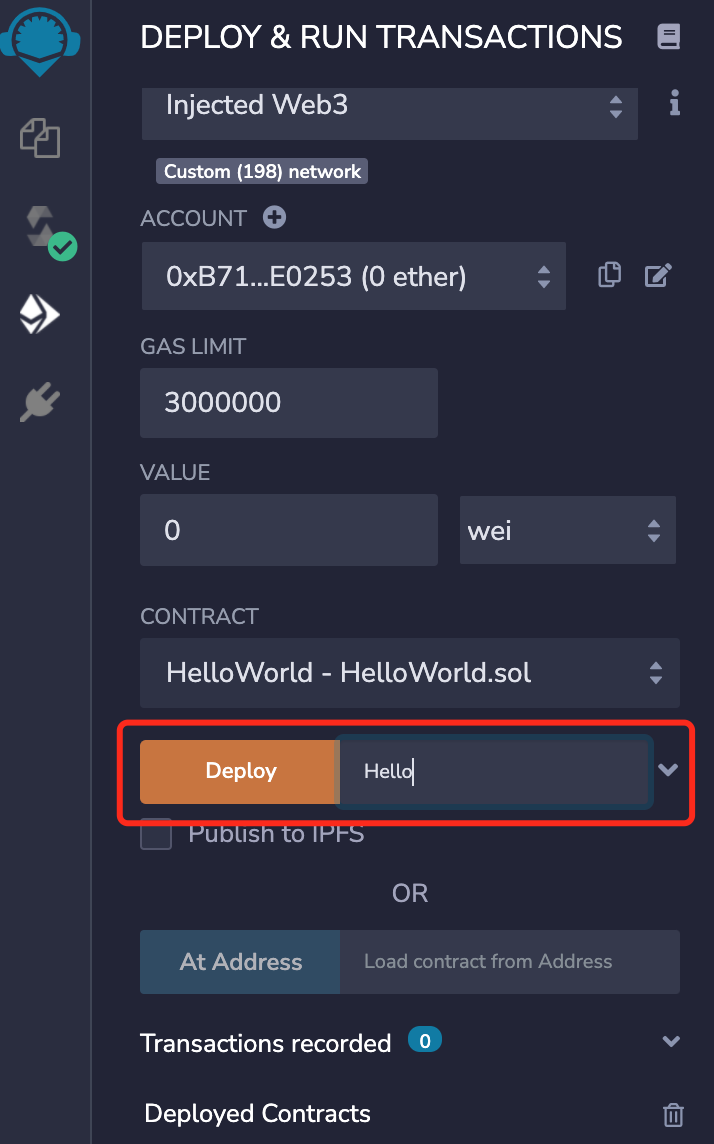Toggle Publish to IPFS checkbox
714x1144 pixels.
pyautogui.click(x=156, y=835)
